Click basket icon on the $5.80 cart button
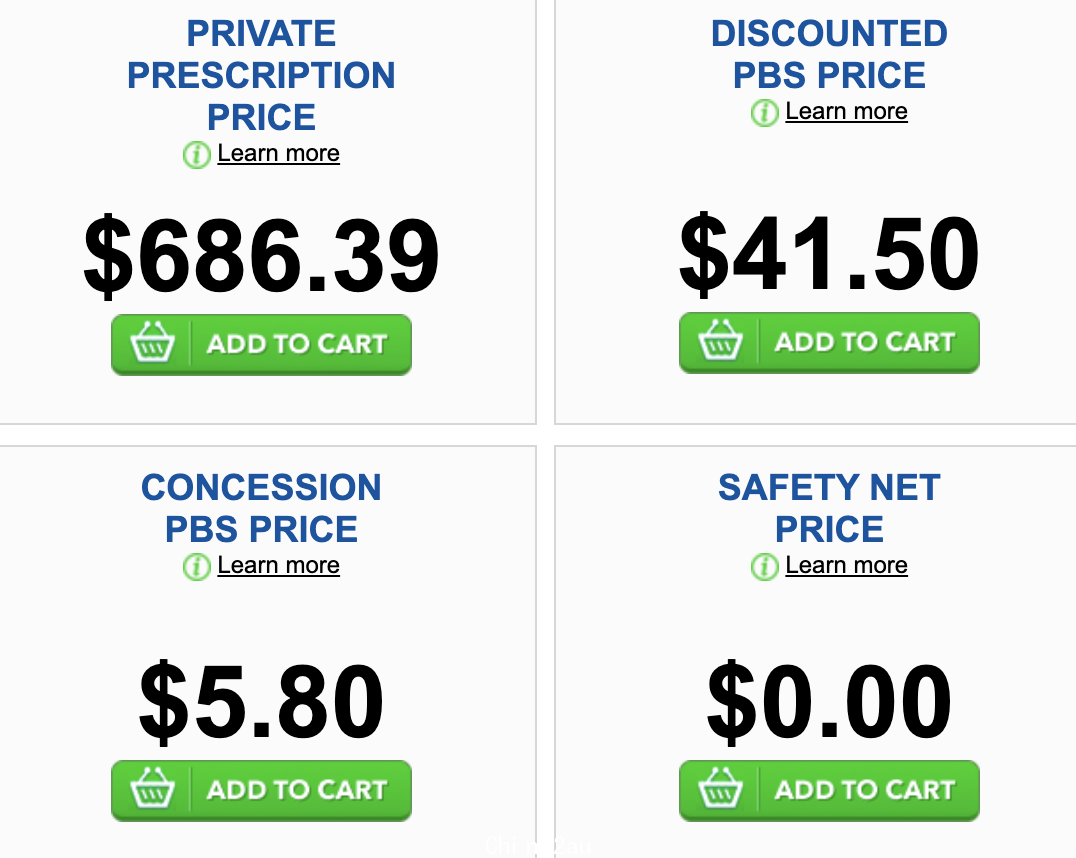The image size is (1076, 858). [152, 787]
